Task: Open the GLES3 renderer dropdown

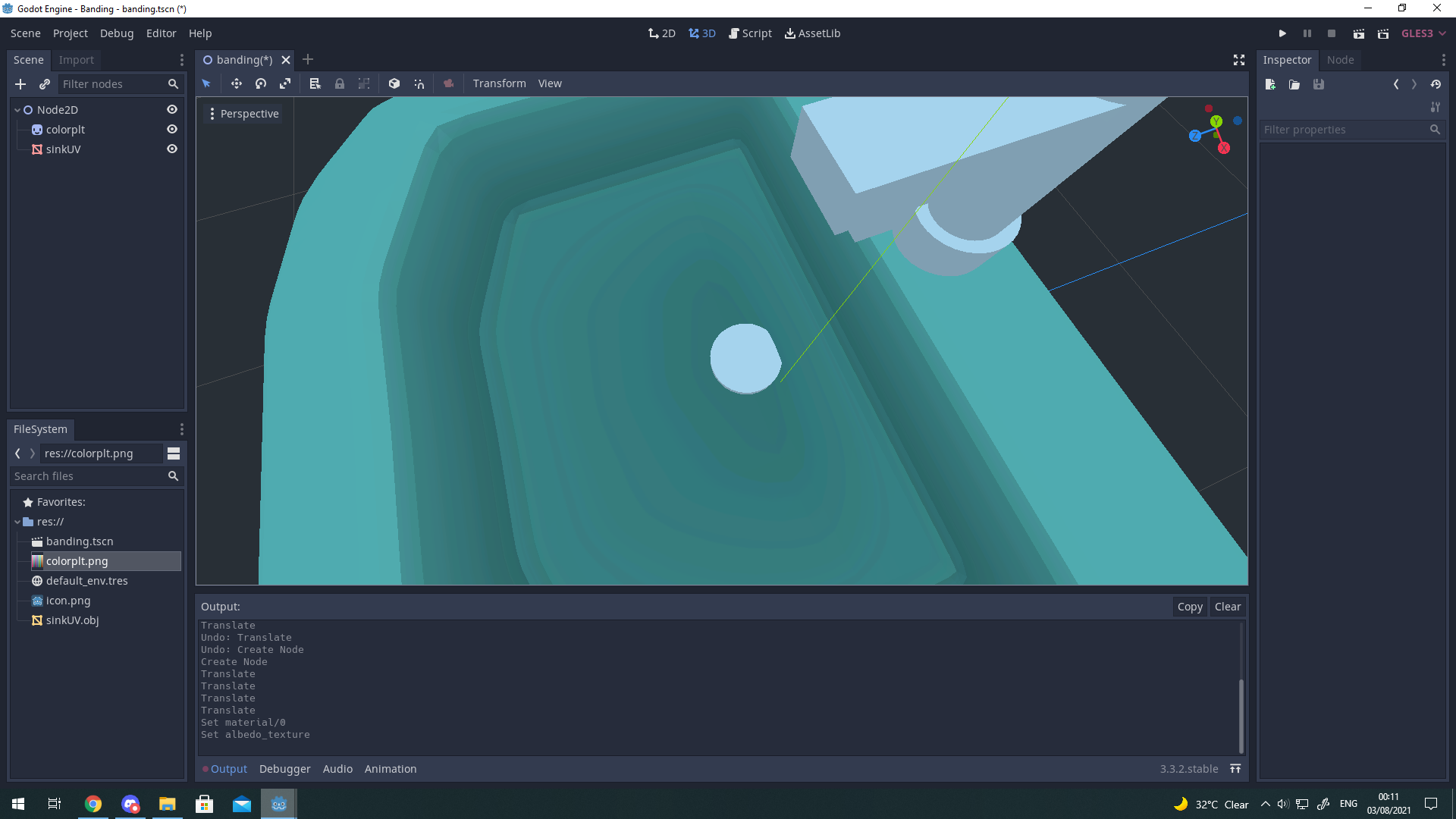Action: click(1423, 33)
